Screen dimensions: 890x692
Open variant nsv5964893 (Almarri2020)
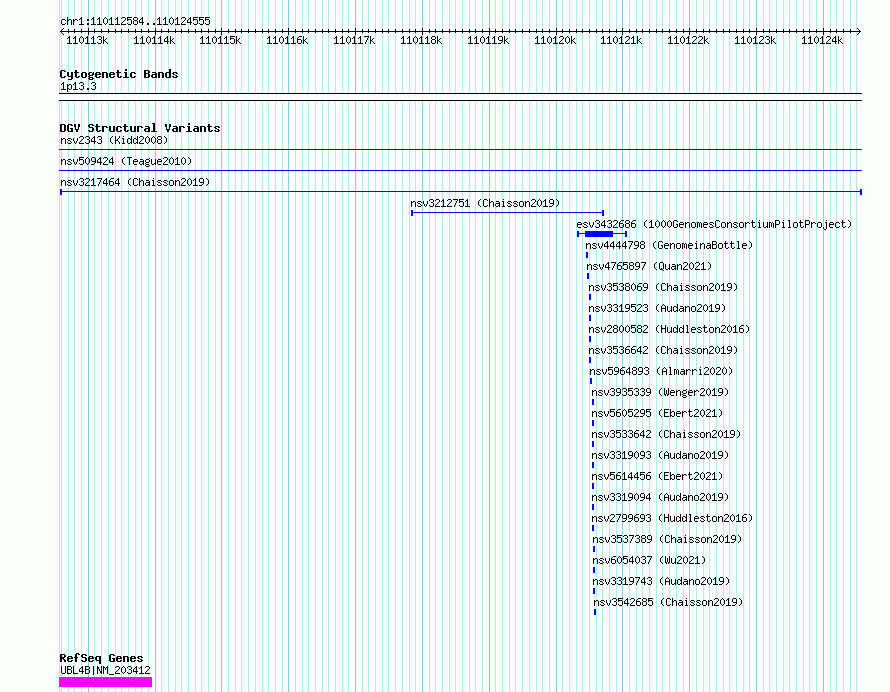tap(661, 371)
